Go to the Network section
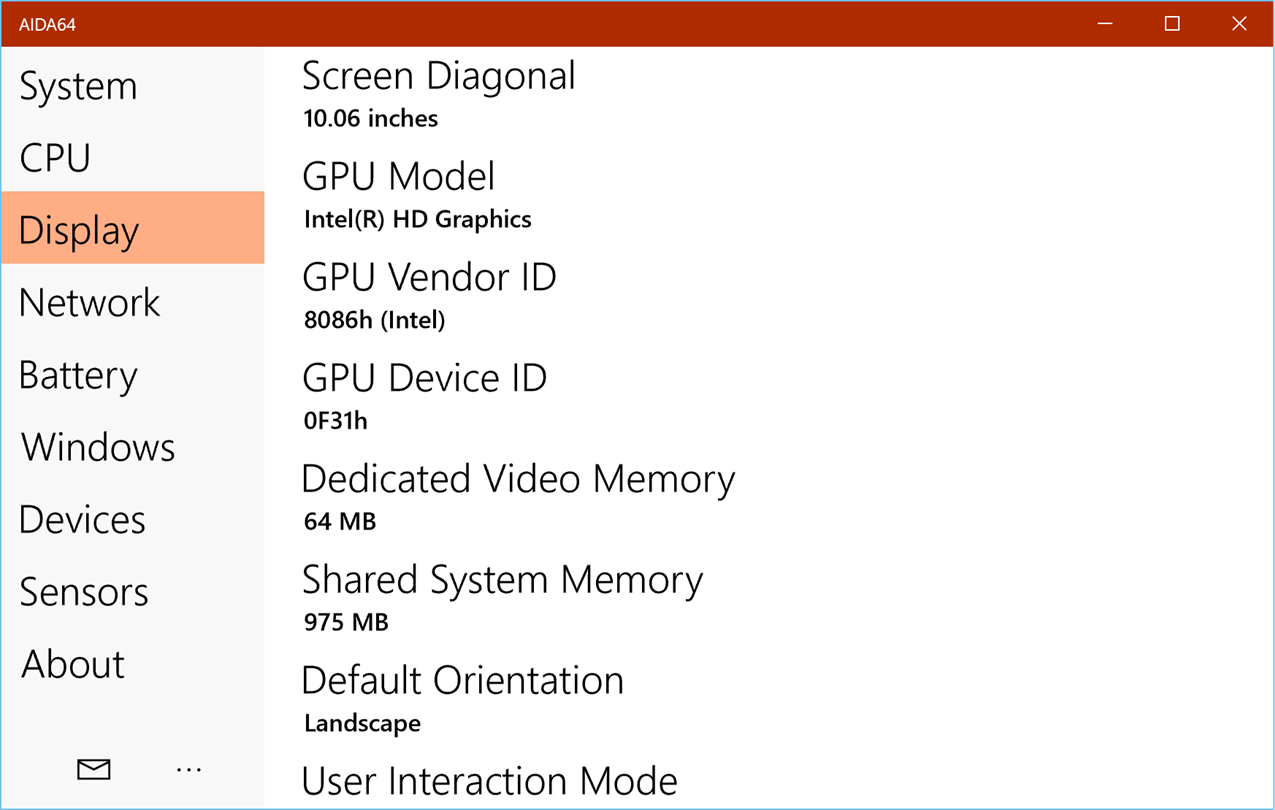Viewport: 1275px width, 810px height. coord(90,302)
